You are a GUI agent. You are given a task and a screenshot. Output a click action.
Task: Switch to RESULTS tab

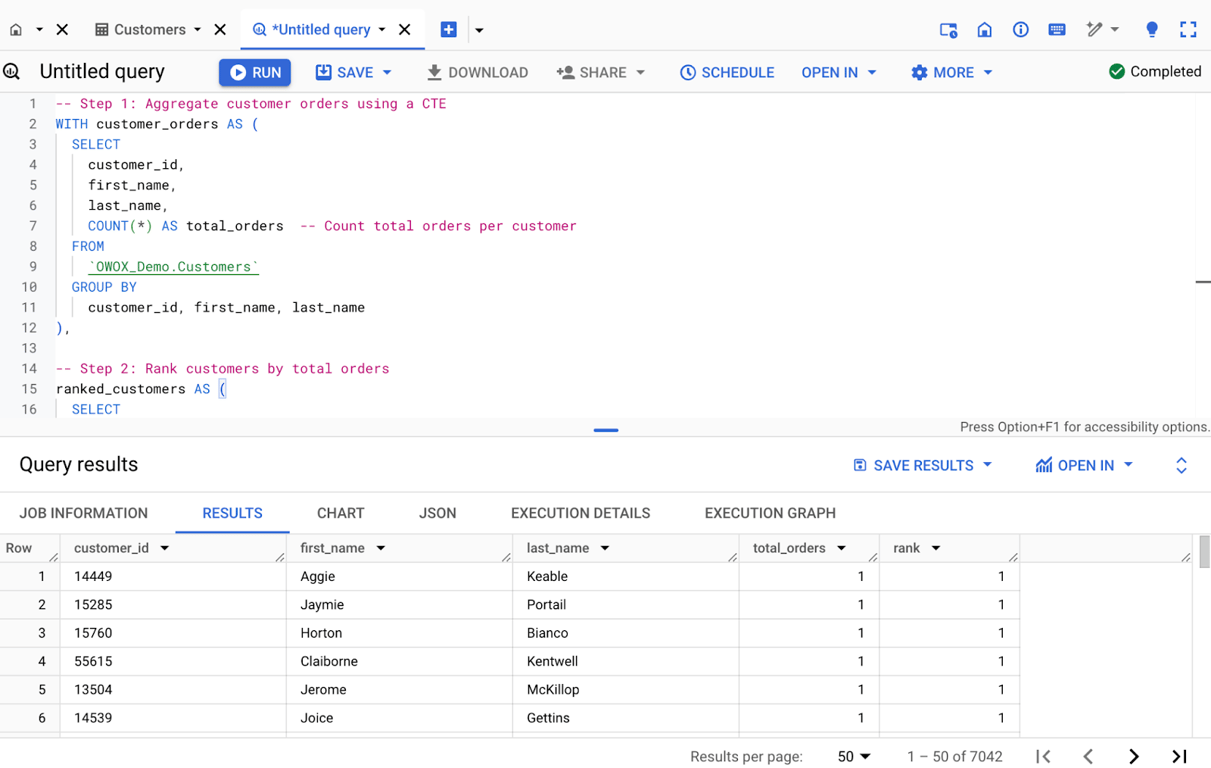(x=232, y=513)
